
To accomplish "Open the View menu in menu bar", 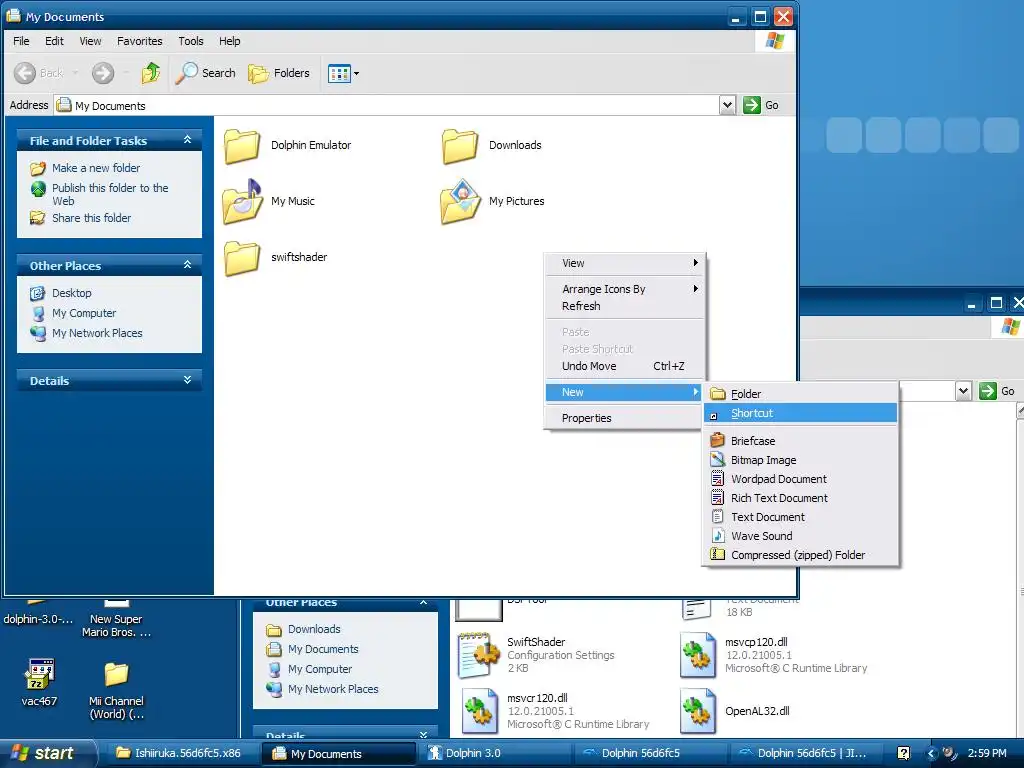I will point(90,41).
